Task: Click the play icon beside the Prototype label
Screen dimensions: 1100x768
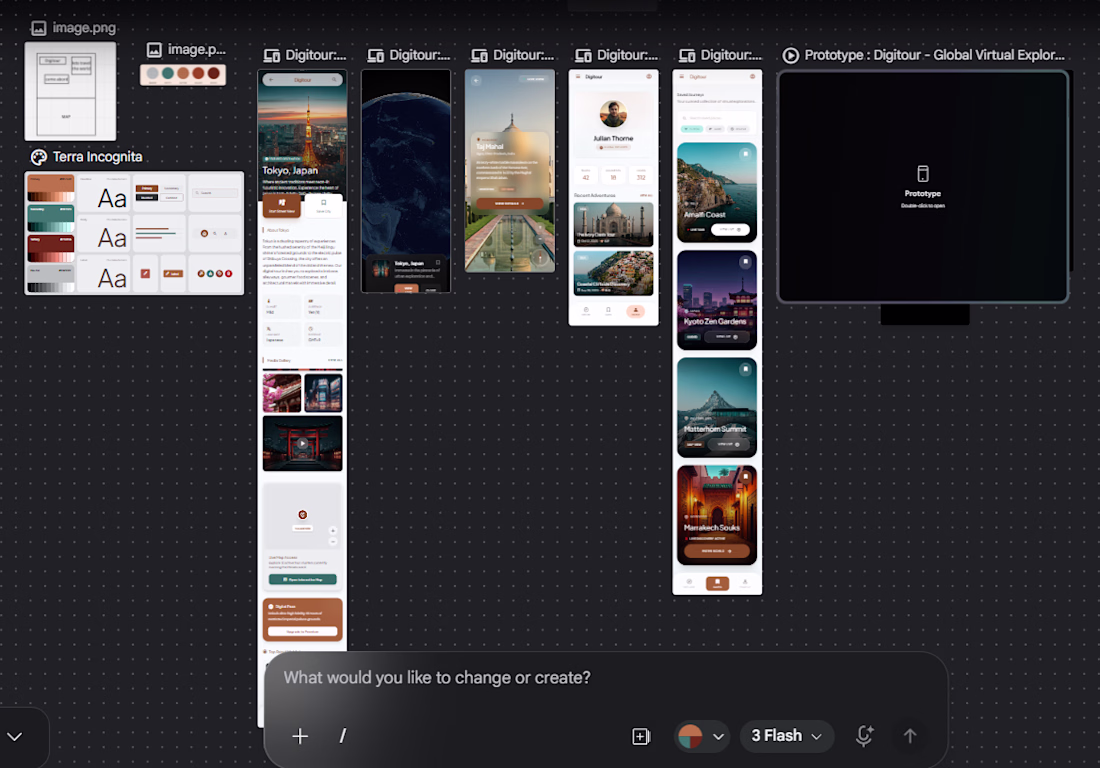Action: point(791,55)
